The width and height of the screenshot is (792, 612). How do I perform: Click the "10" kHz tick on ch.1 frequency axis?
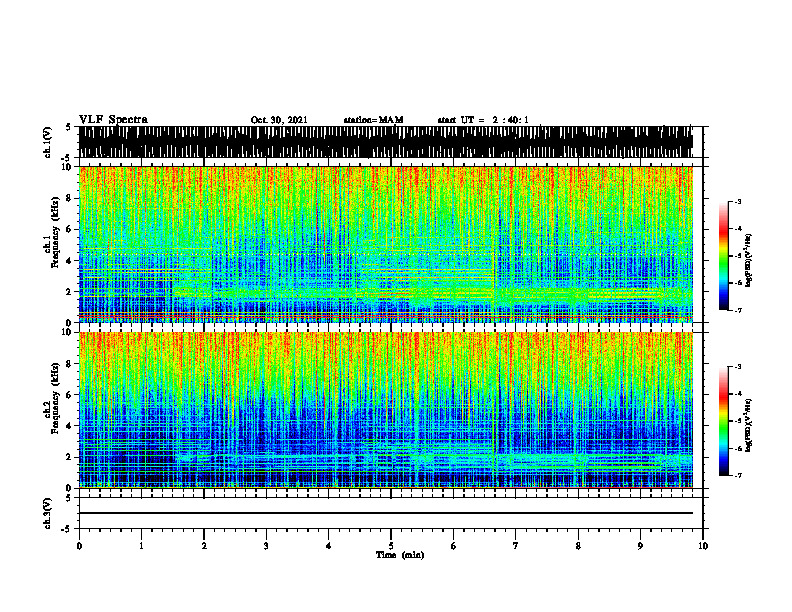(x=68, y=167)
